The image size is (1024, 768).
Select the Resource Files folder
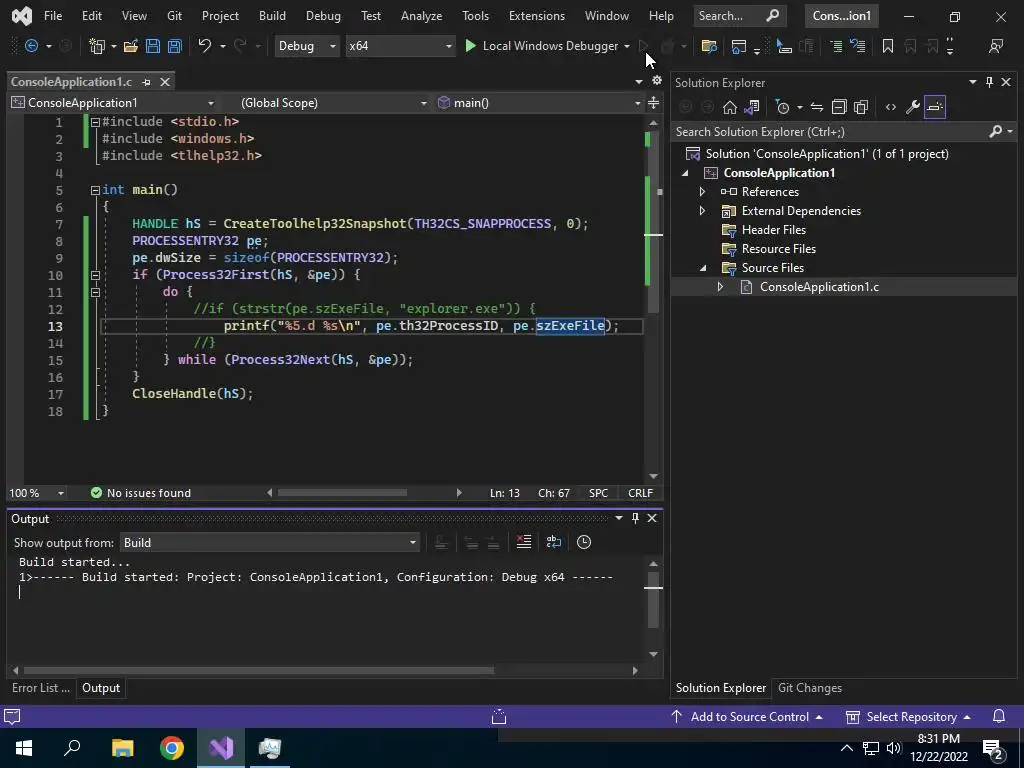tap(778, 249)
